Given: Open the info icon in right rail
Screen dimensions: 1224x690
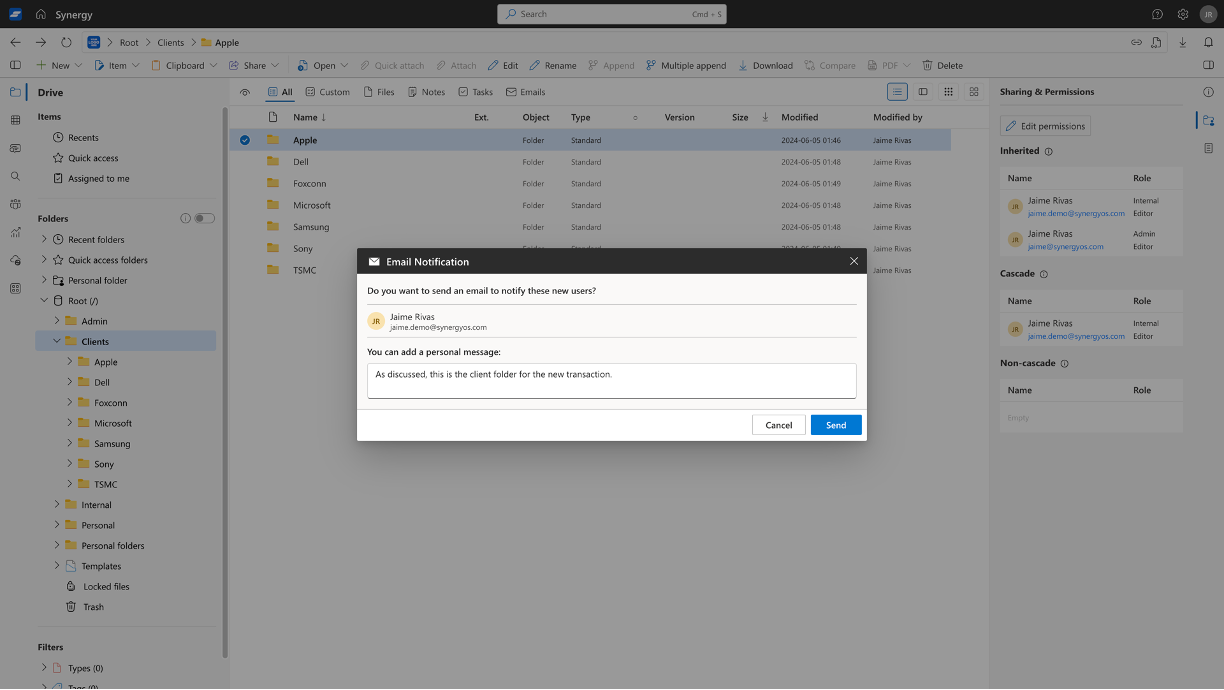Looking at the screenshot, I should coord(1208,92).
